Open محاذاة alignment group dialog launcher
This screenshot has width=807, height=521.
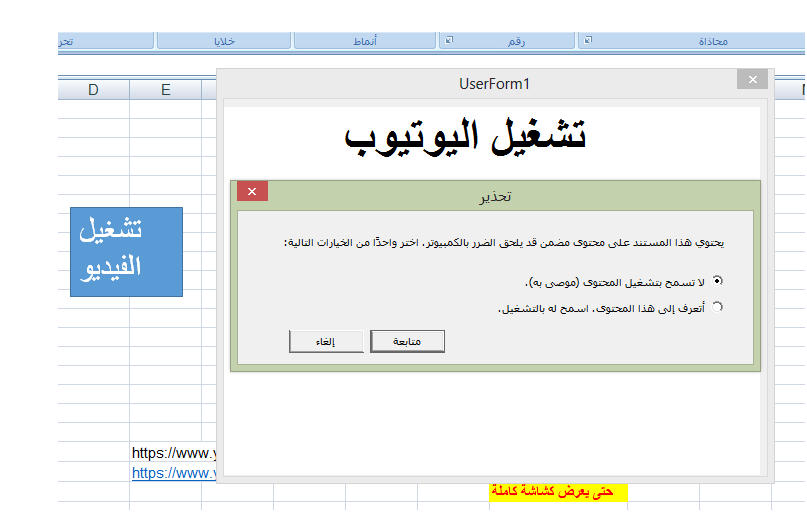tap(588, 40)
